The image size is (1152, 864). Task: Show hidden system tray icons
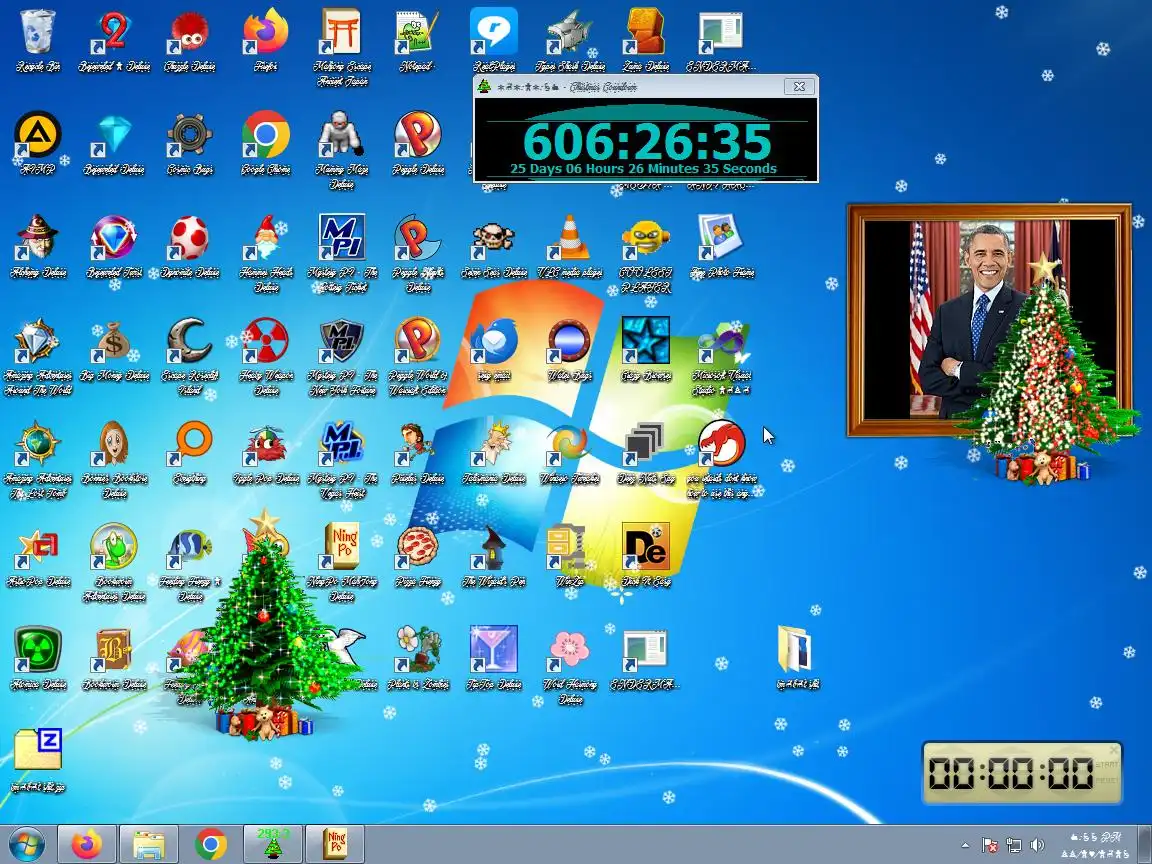point(965,845)
